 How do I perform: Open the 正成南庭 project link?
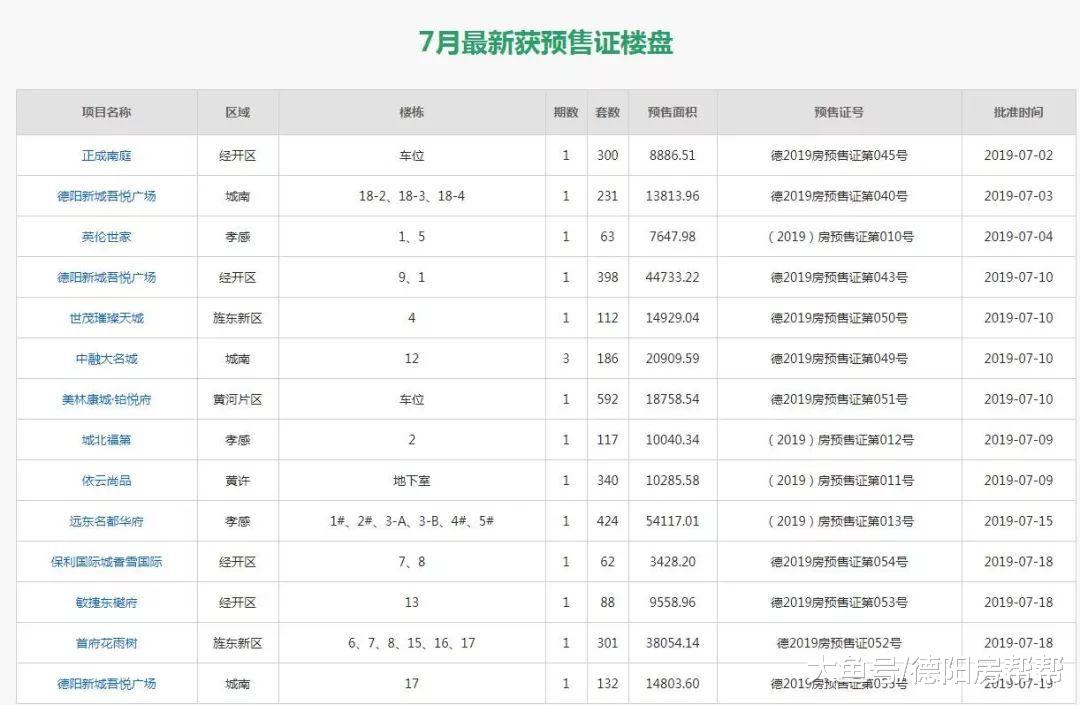pos(105,155)
